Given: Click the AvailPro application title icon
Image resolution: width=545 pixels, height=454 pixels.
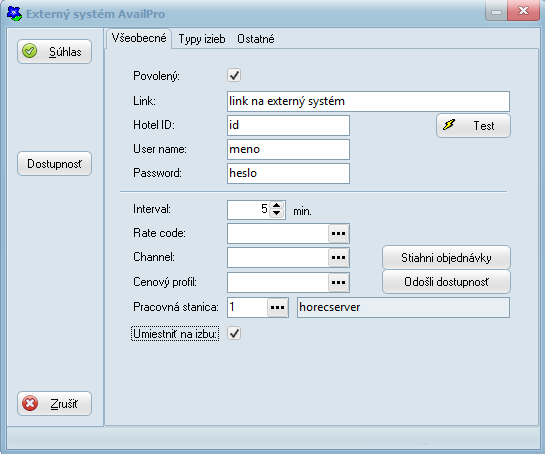Looking at the screenshot, I should click(14, 14).
